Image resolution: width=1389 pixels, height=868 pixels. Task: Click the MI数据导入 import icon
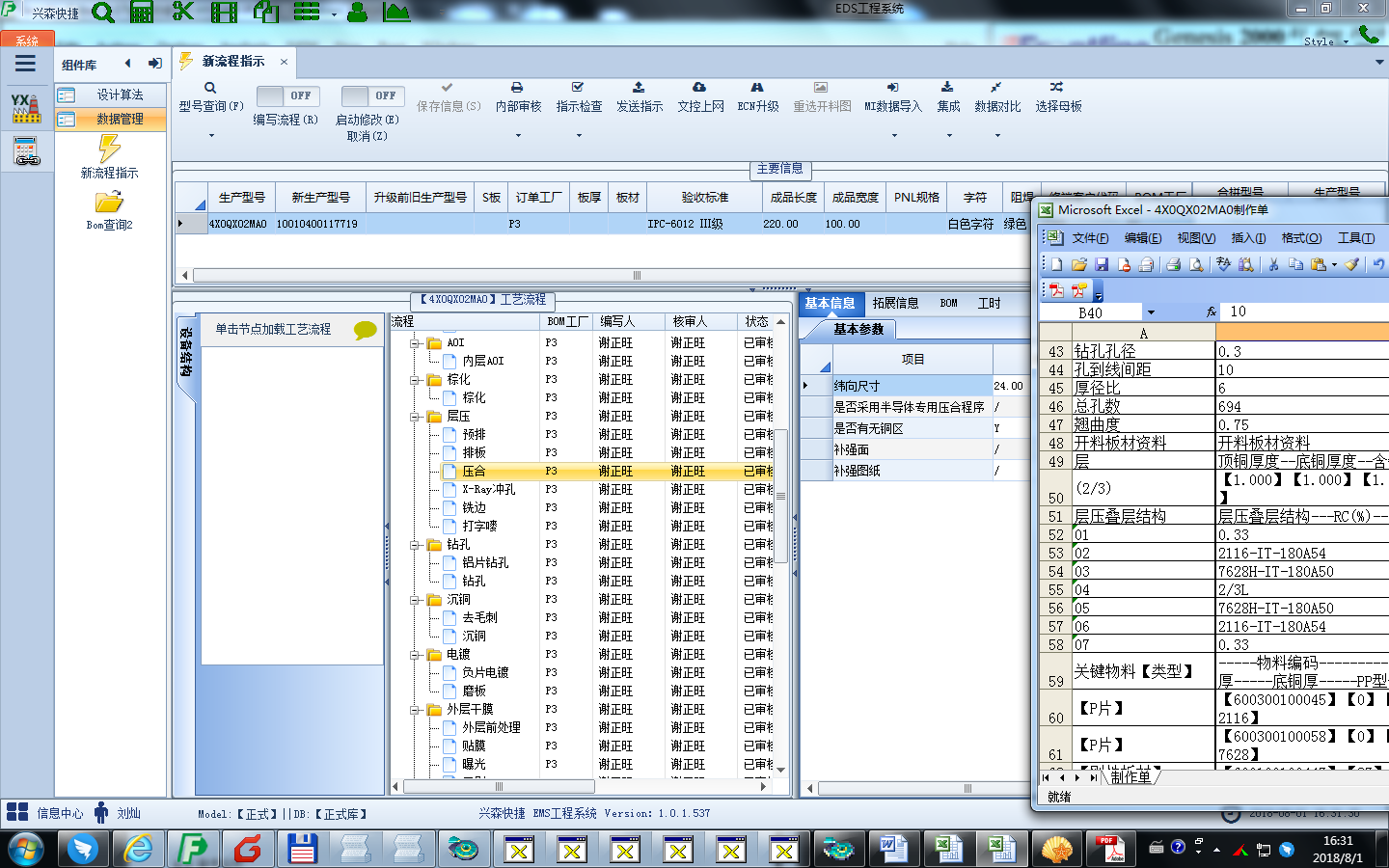tap(892, 87)
